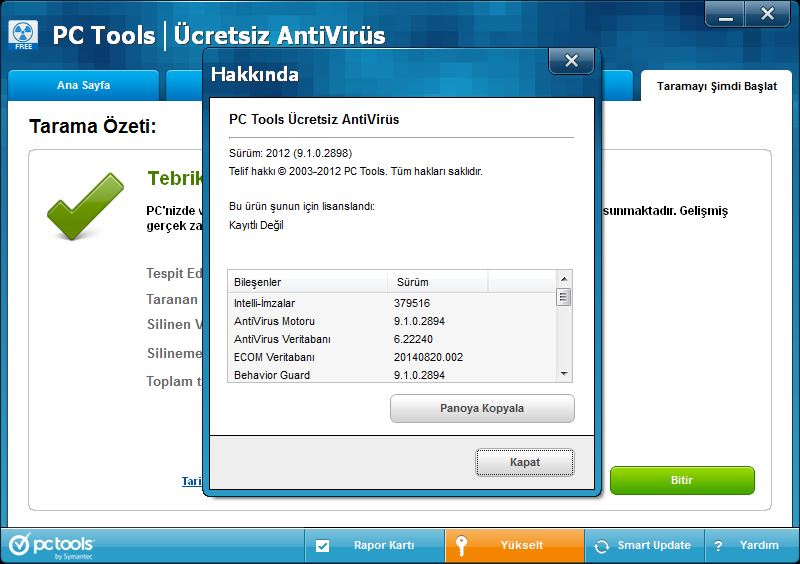The width and height of the screenshot is (800, 564).
Task: Select the Behavior Guard row
Action: (x=391, y=375)
